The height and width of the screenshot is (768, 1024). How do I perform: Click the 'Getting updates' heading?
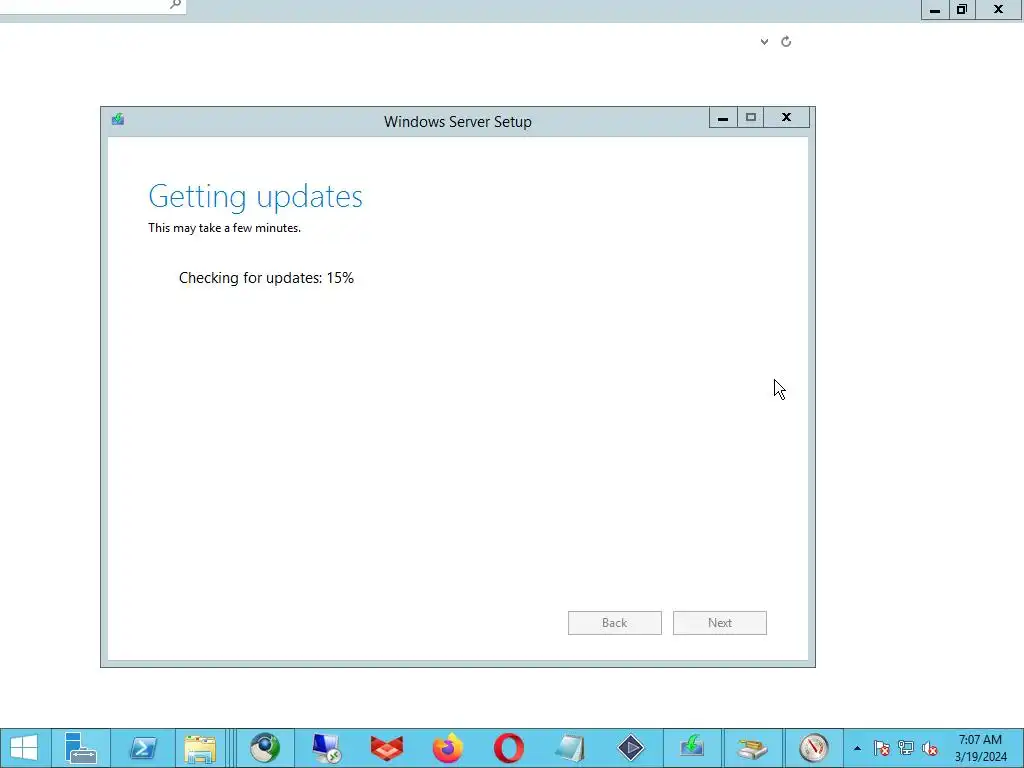pyautogui.click(x=255, y=197)
